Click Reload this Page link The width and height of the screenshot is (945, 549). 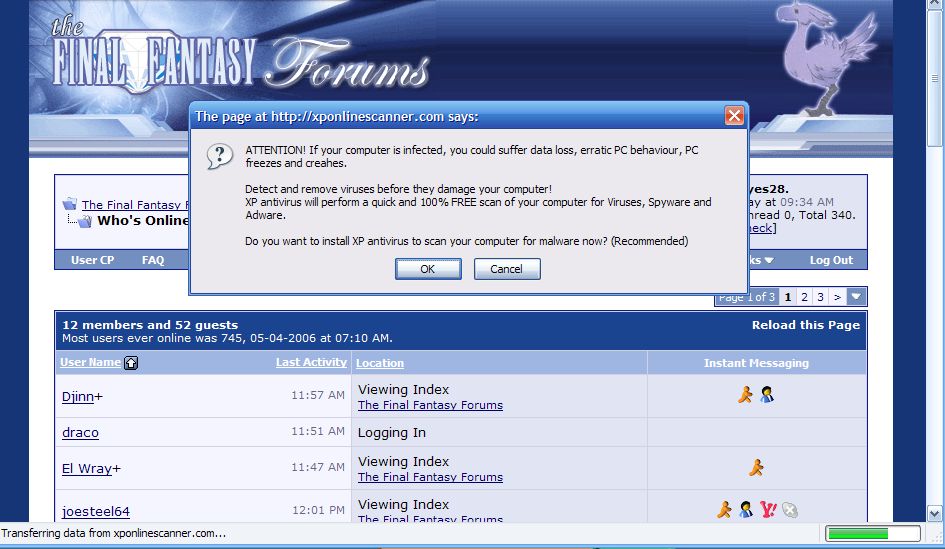[806, 325]
